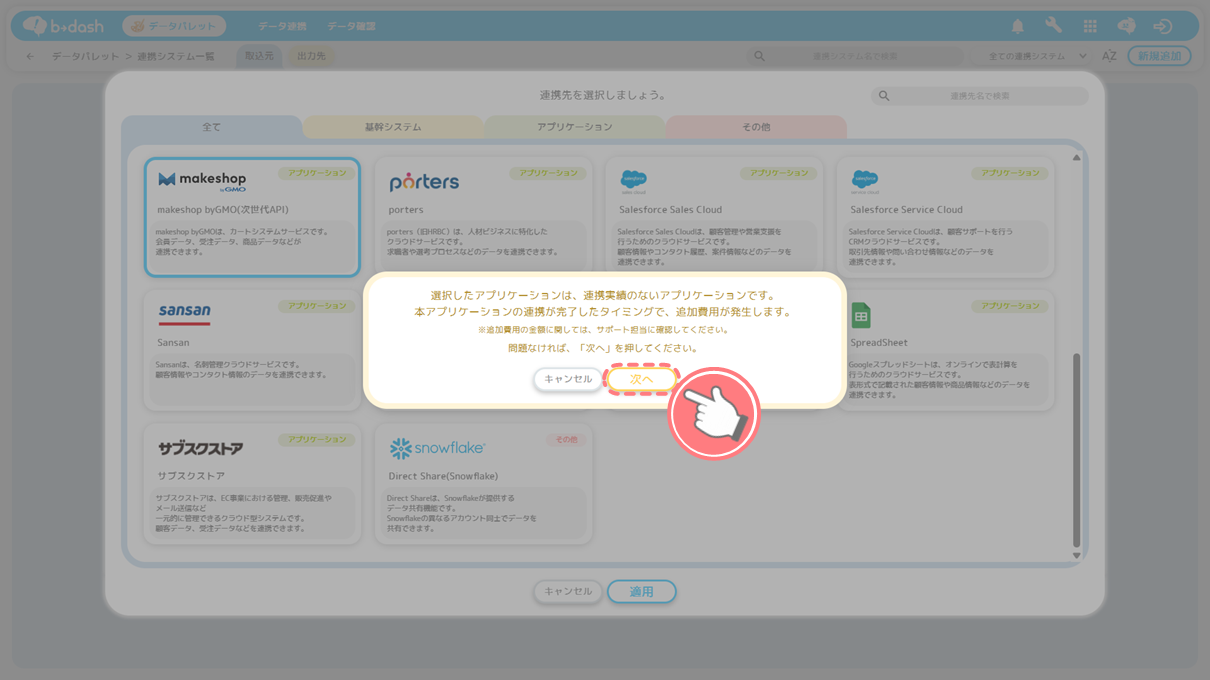Cancel the additional-cost confirmation dialog
Viewport: 1210px width, 680px height.
pos(568,380)
